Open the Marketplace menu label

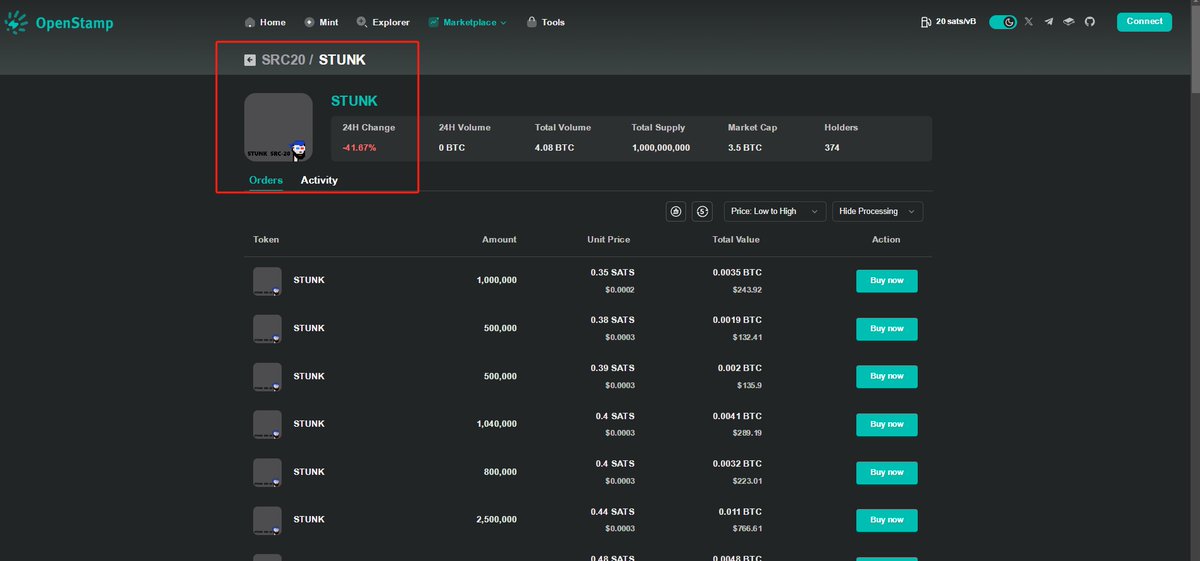coord(470,22)
